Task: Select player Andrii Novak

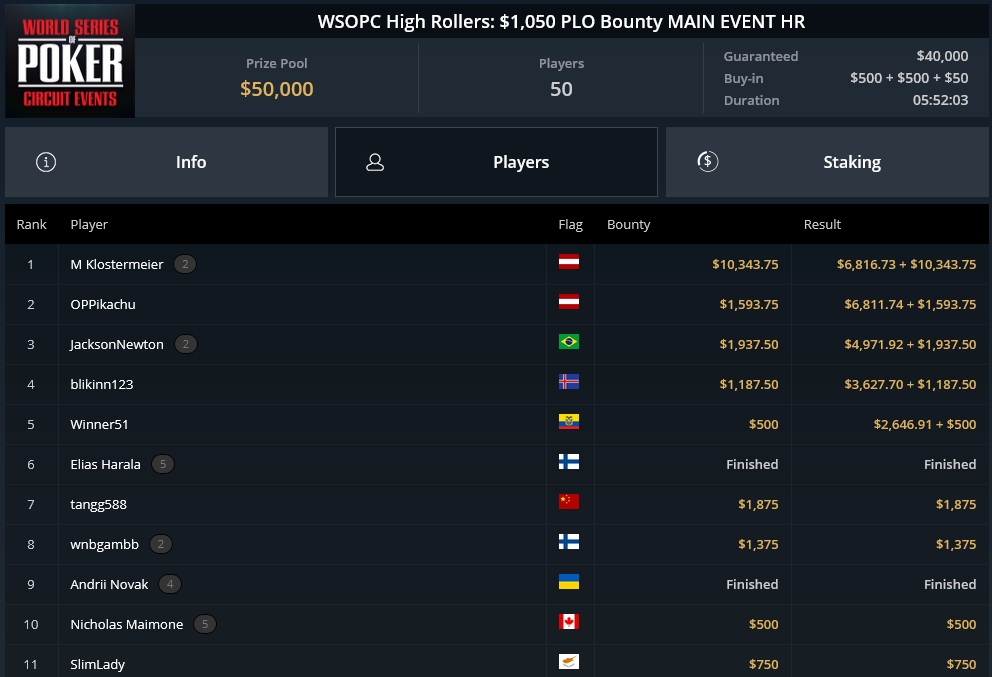Action: (x=109, y=584)
